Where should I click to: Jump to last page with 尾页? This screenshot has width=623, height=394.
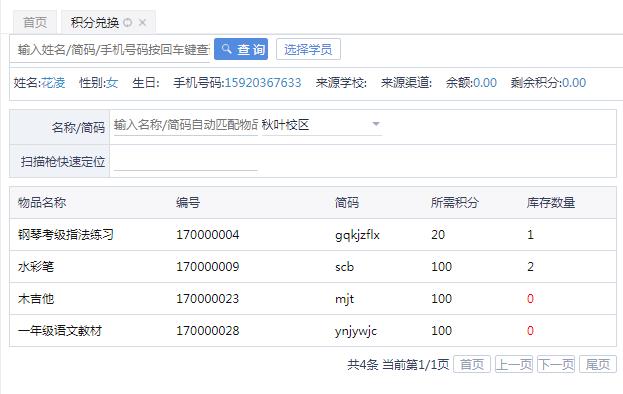pos(598,364)
